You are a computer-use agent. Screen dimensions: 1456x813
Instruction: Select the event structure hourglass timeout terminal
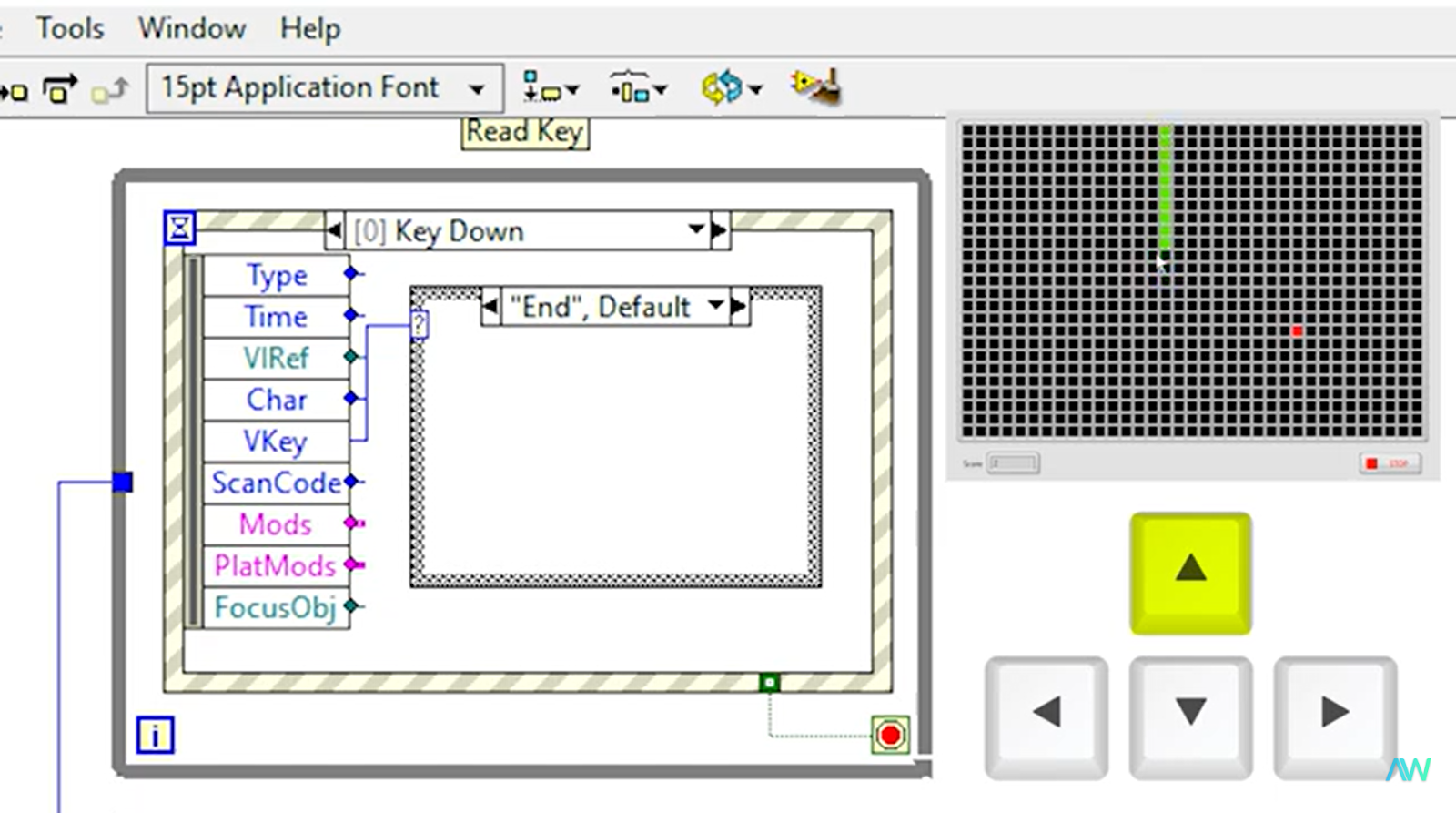pyautogui.click(x=180, y=228)
